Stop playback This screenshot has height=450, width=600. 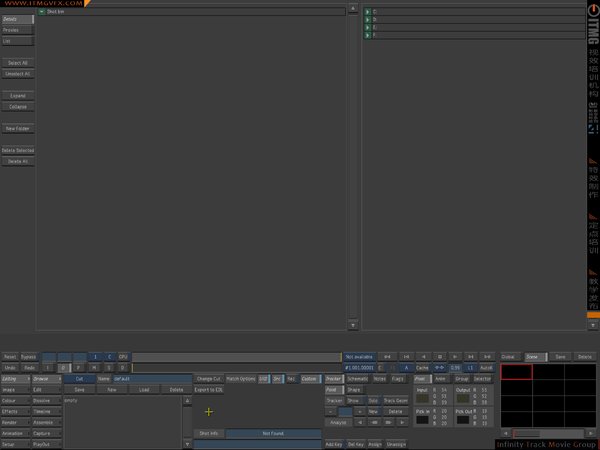[x=440, y=357]
